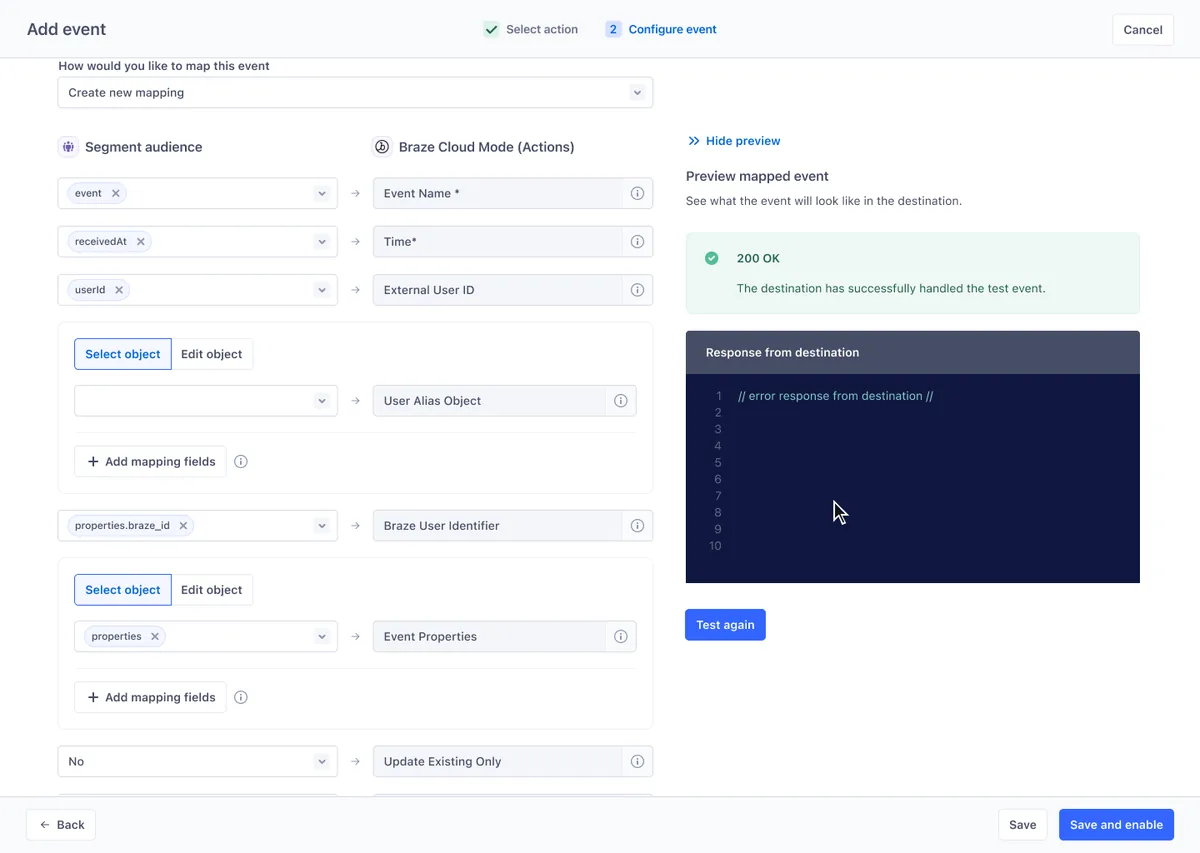The height and width of the screenshot is (853, 1200).
Task: Click the green 200 OK success icon
Action: click(x=712, y=258)
